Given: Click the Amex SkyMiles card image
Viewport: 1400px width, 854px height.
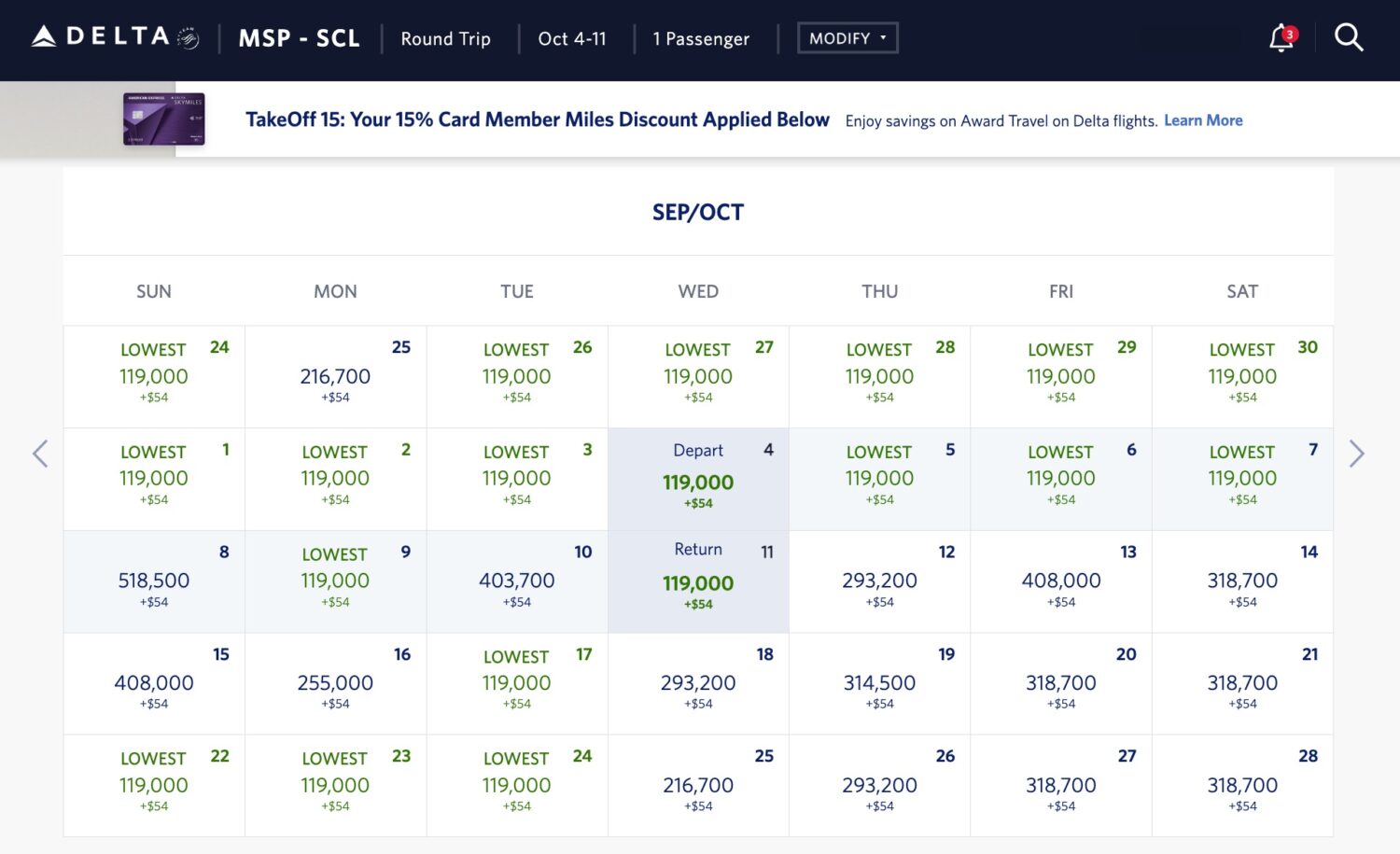Looking at the screenshot, I should pyautogui.click(x=164, y=119).
